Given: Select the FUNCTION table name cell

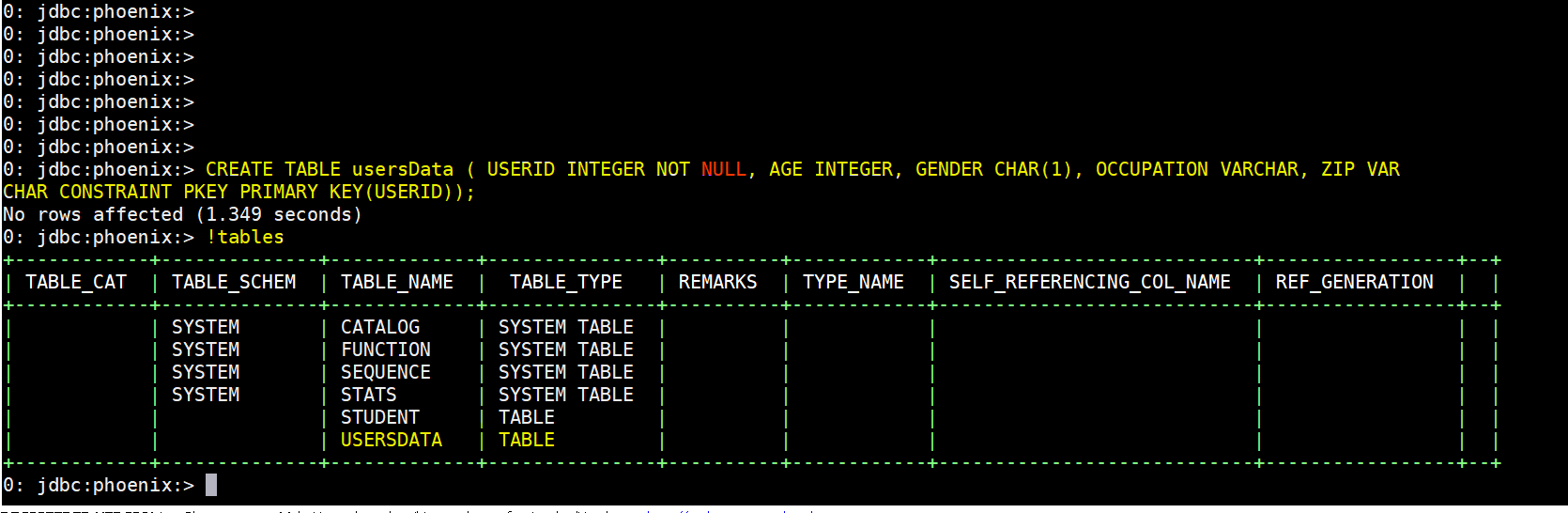Looking at the screenshot, I should (x=385, y=350).
